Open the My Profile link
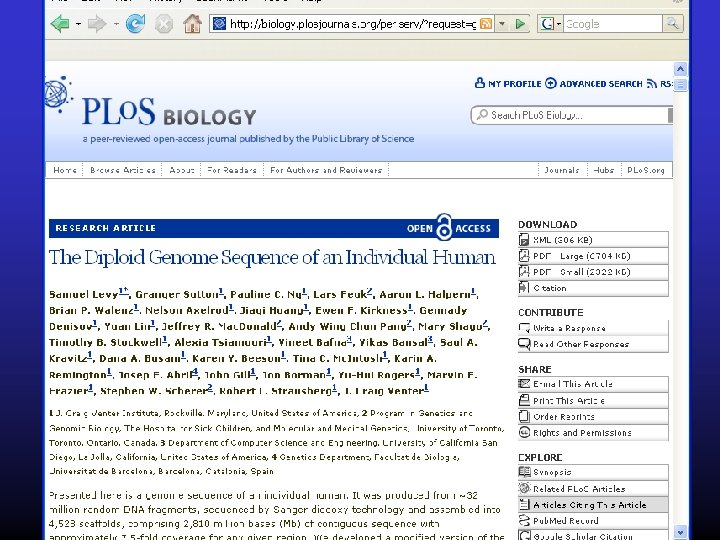The image size is (720, 540). [x=514, y=84]
